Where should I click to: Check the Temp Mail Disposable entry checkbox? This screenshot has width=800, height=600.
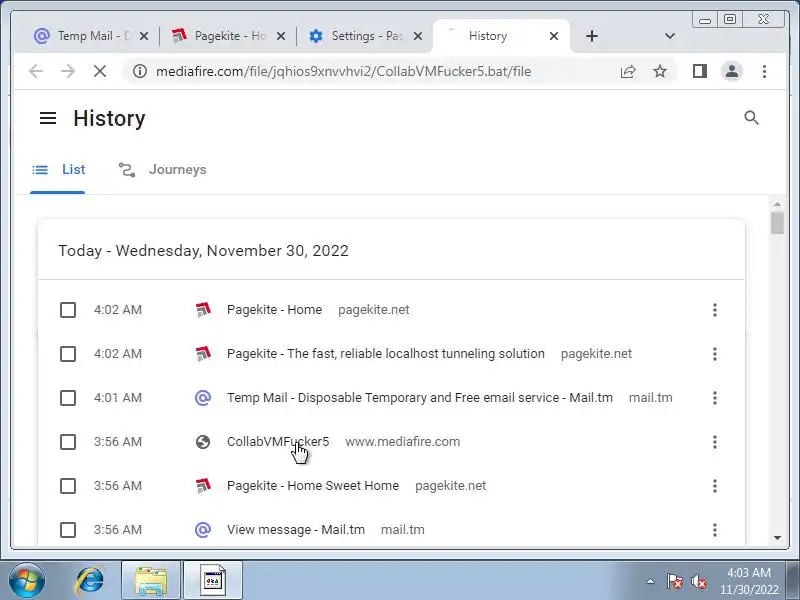coord(68,397)
